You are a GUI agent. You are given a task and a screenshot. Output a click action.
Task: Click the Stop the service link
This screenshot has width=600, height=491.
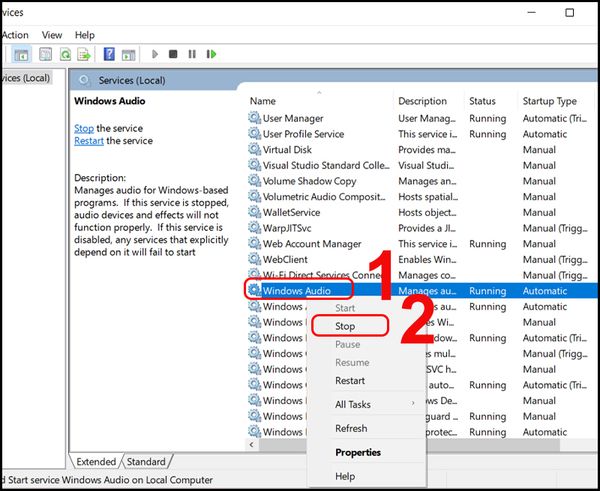84,128
